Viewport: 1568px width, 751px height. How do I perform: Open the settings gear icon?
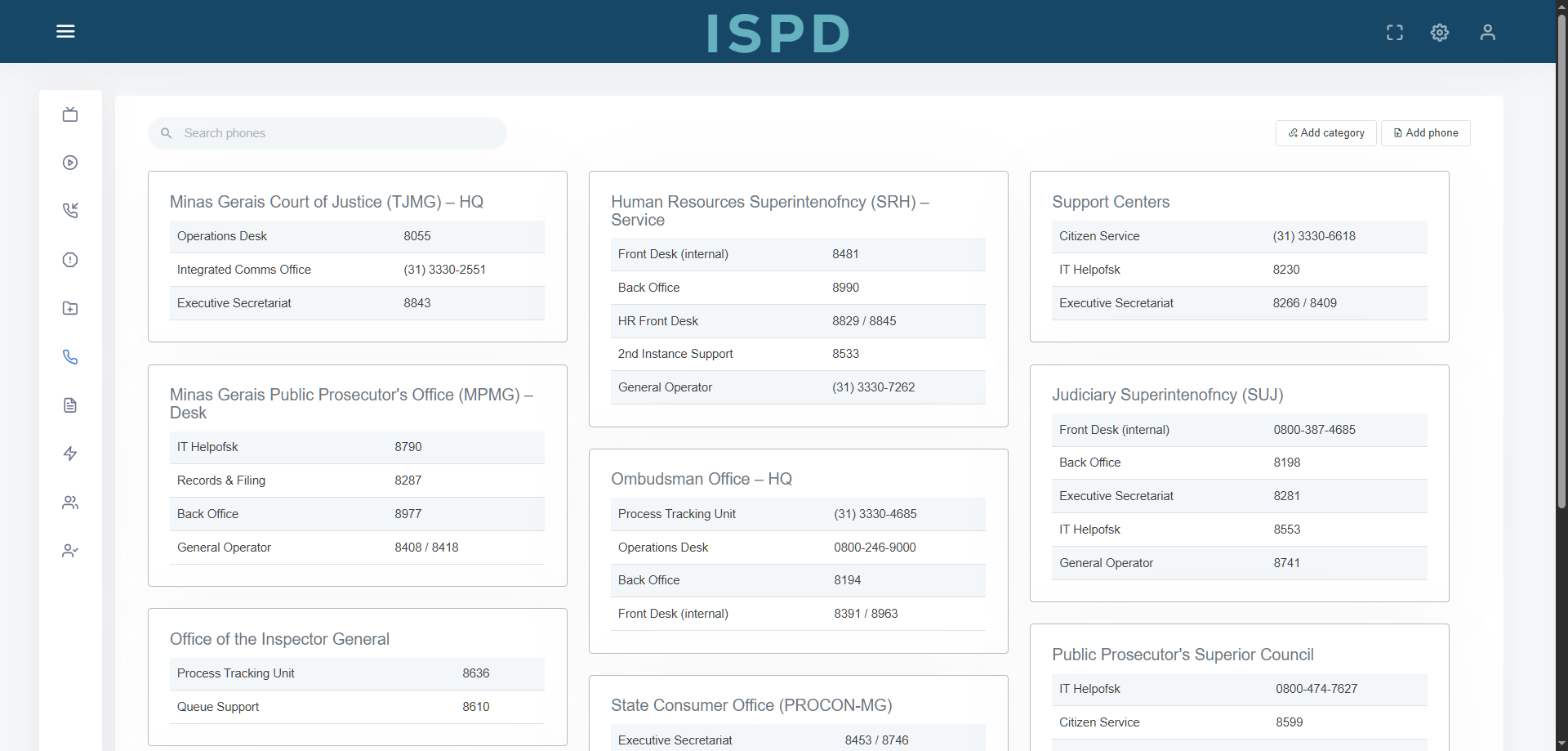(1440, 32)
